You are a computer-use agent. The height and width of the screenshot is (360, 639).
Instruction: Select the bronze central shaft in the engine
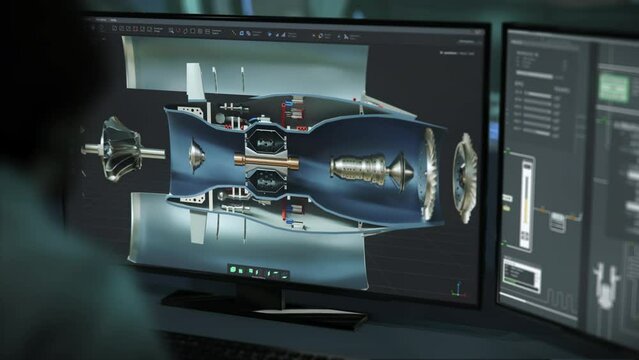tap(266, 161)
